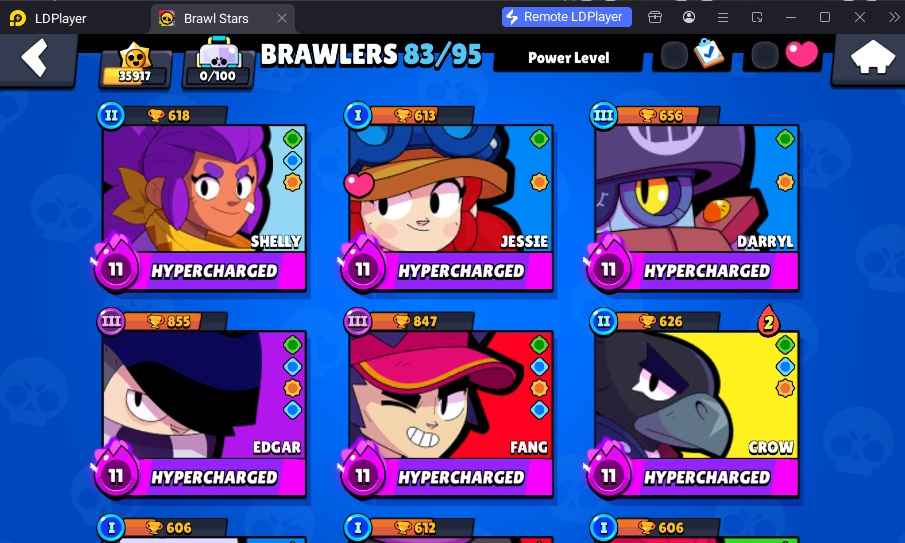Tap the trophy count 35917 badge

135,65
